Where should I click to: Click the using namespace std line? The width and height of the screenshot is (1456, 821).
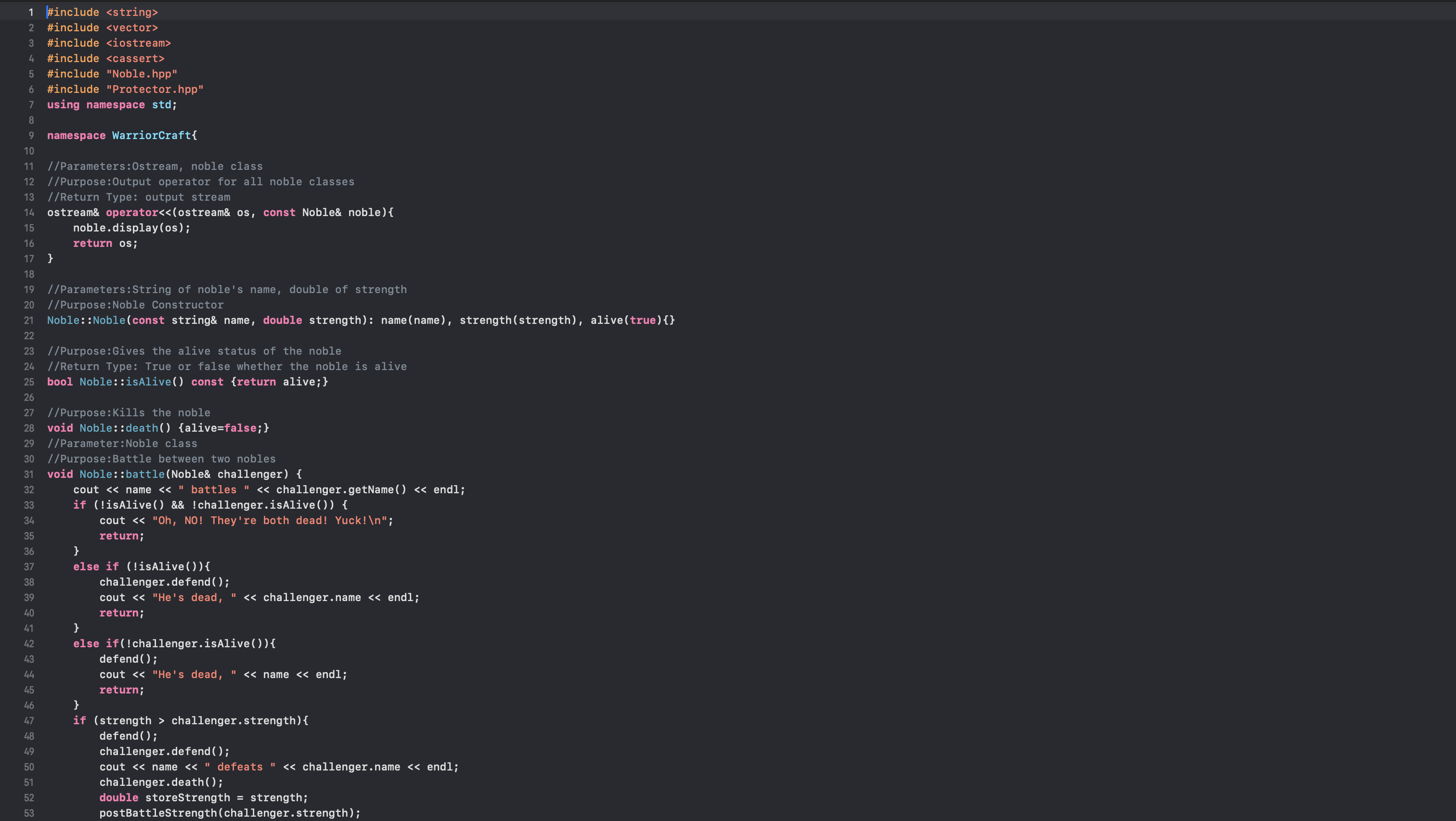click(111, 104)
